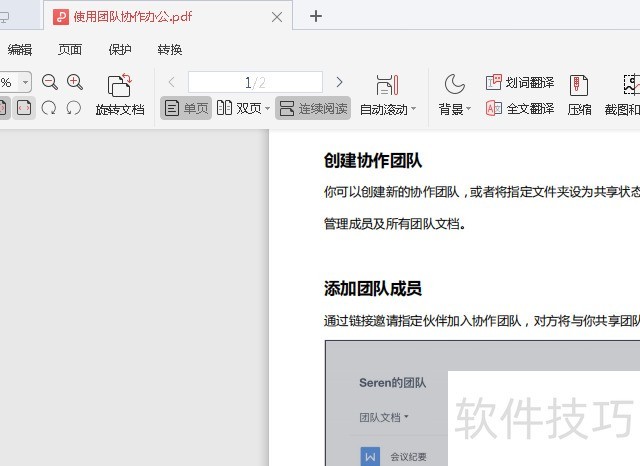Open the zoom percentage dropdown
640x466 pixels.
pyautogui.click(x=25, y=82)
